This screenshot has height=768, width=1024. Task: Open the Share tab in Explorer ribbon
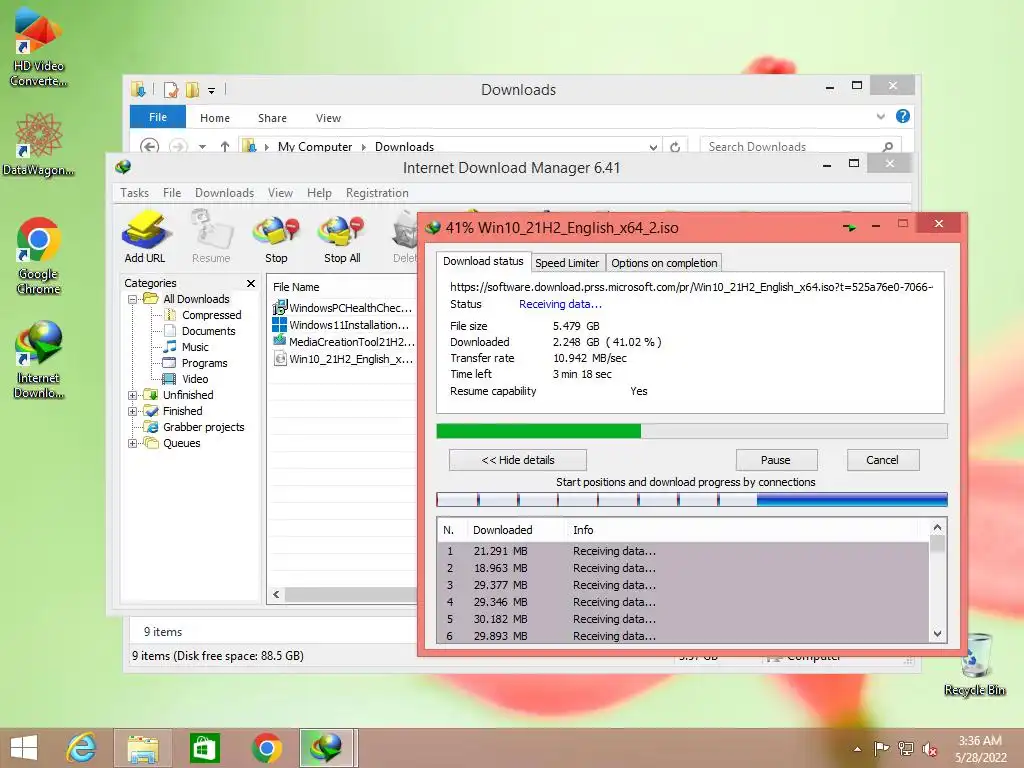click(x=272, y=118)
